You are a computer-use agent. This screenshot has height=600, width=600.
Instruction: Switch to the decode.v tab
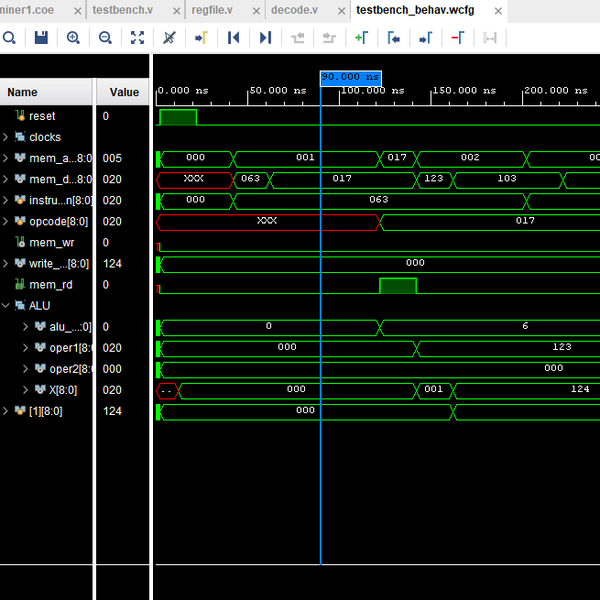tap(294, 10)
